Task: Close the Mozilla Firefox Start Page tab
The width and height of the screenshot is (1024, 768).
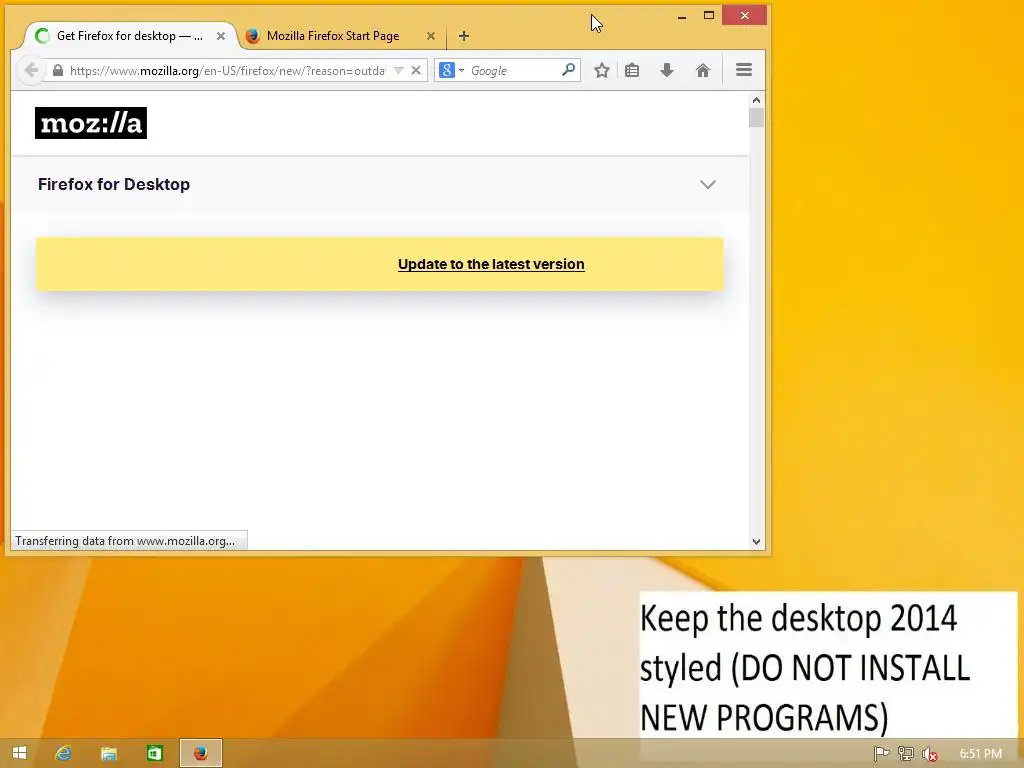Action: coord(430,36)
